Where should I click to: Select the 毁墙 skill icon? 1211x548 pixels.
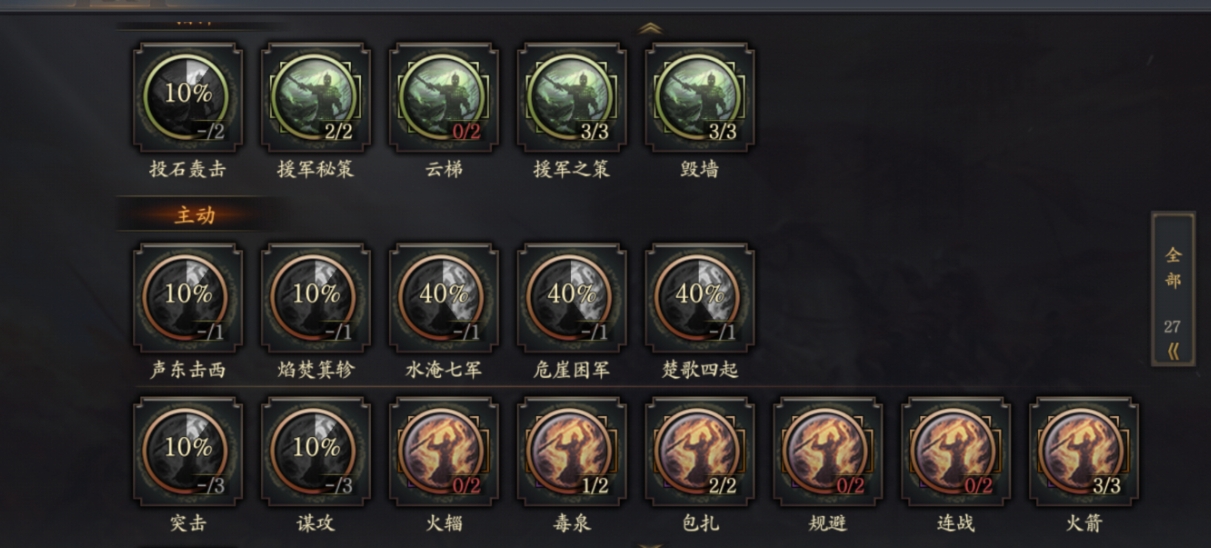(700, 97)
